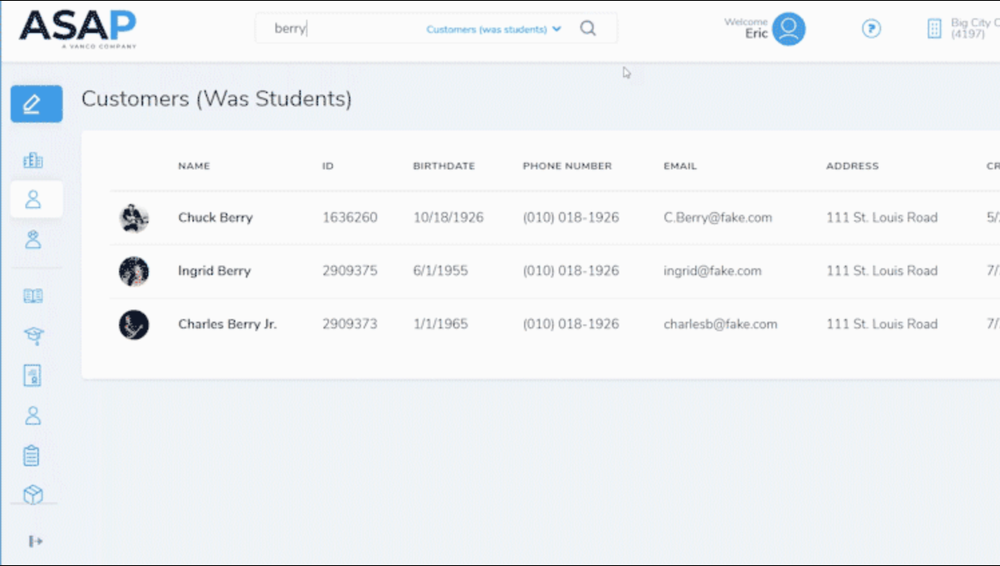Click Chuck Berry's address 111 St. Louis Road

881,218
